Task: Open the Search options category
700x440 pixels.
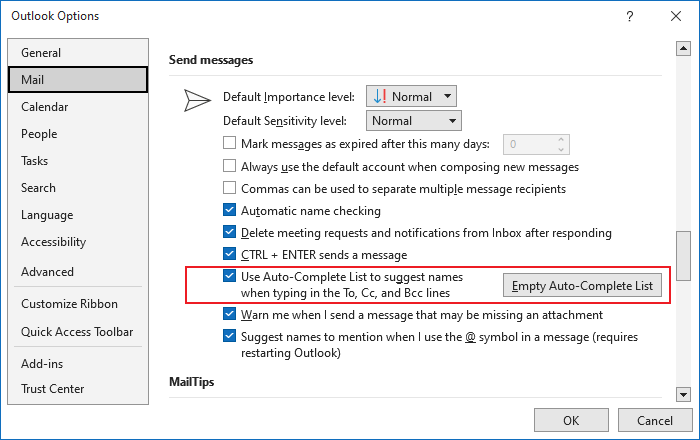Action: click(78, 188)
